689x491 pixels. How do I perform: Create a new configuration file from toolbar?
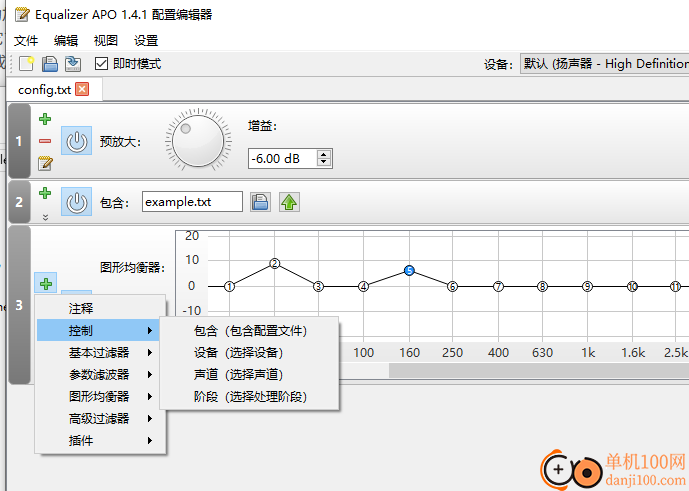coord(26,64)
